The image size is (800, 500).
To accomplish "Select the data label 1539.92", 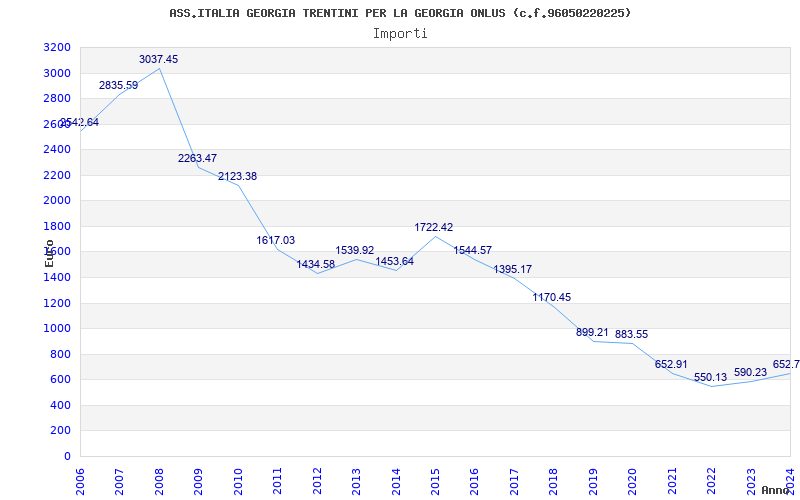I will click(x=355, y=251).
